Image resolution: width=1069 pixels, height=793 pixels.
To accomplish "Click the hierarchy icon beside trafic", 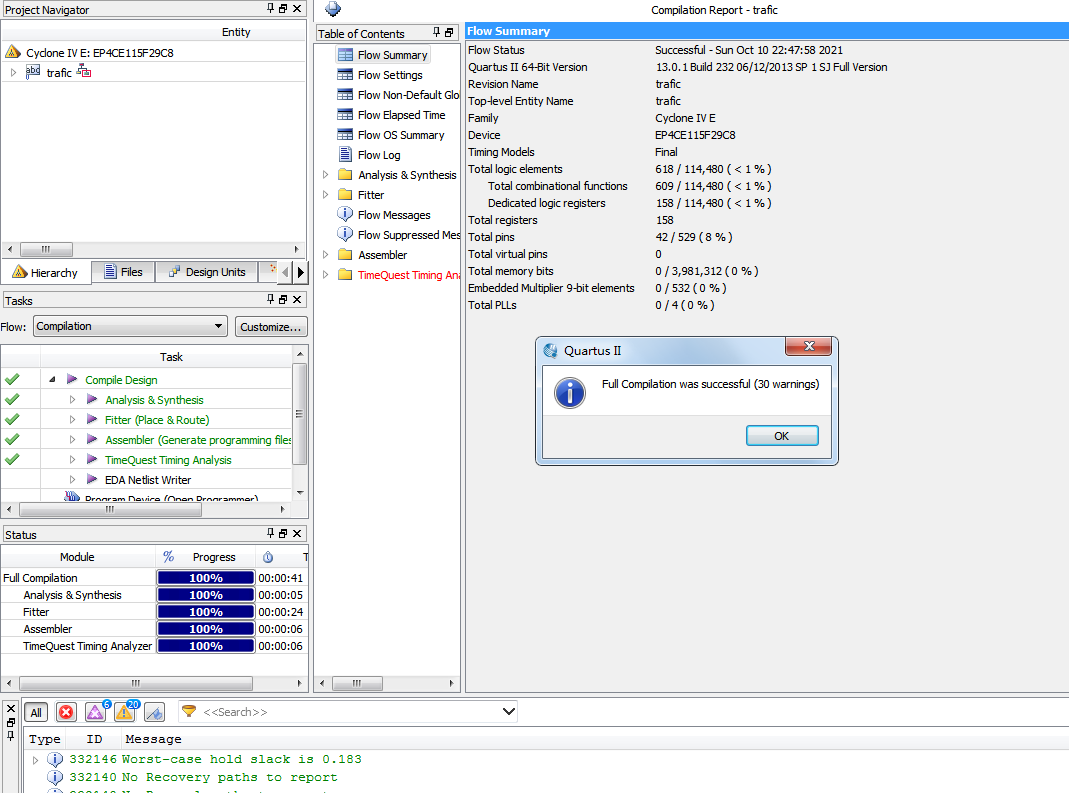I will 83,71.
